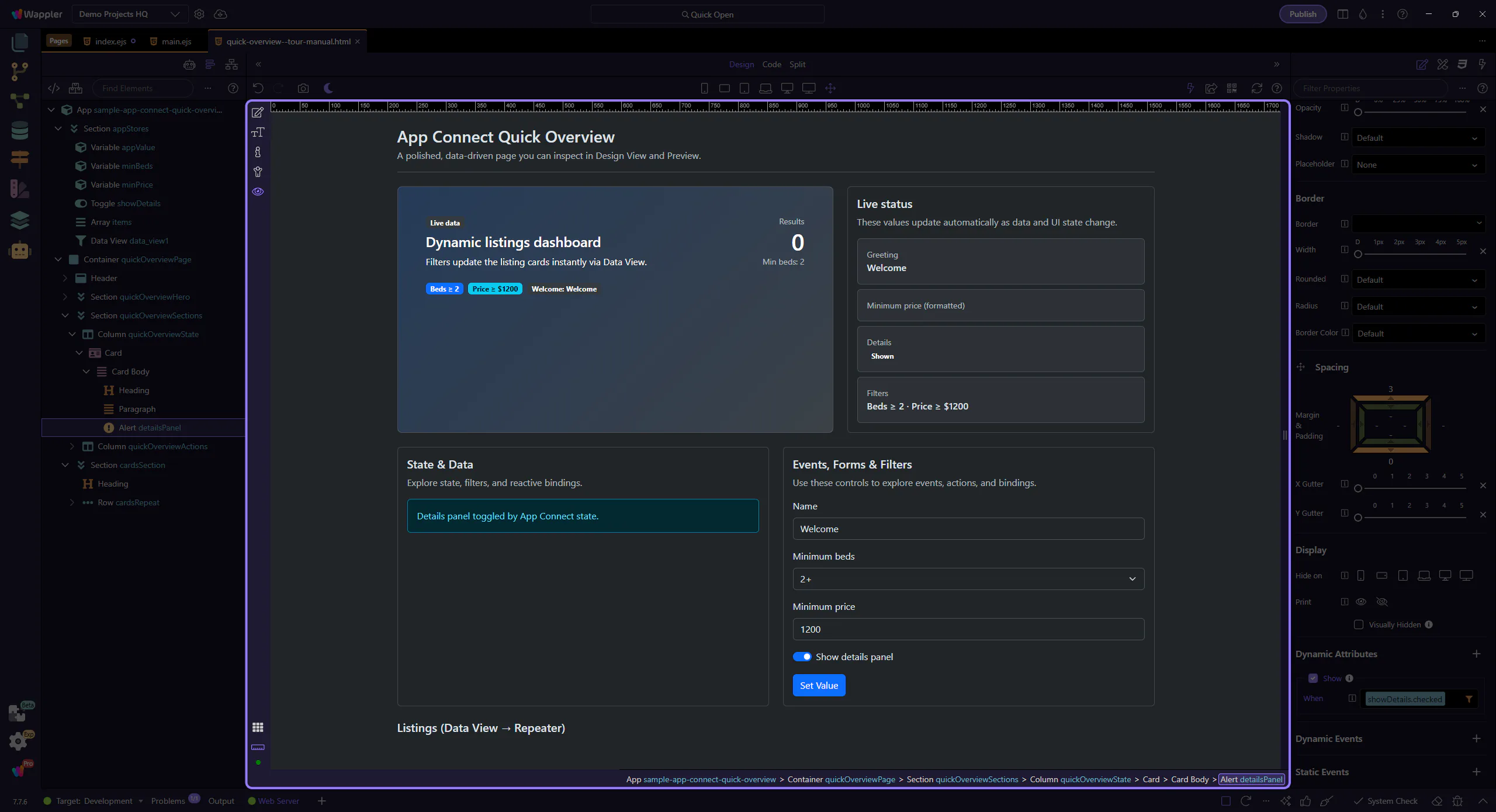Toggle dark mode moon icon
This screenshot has height=812, width=1496.
click(x=328, y=88)
